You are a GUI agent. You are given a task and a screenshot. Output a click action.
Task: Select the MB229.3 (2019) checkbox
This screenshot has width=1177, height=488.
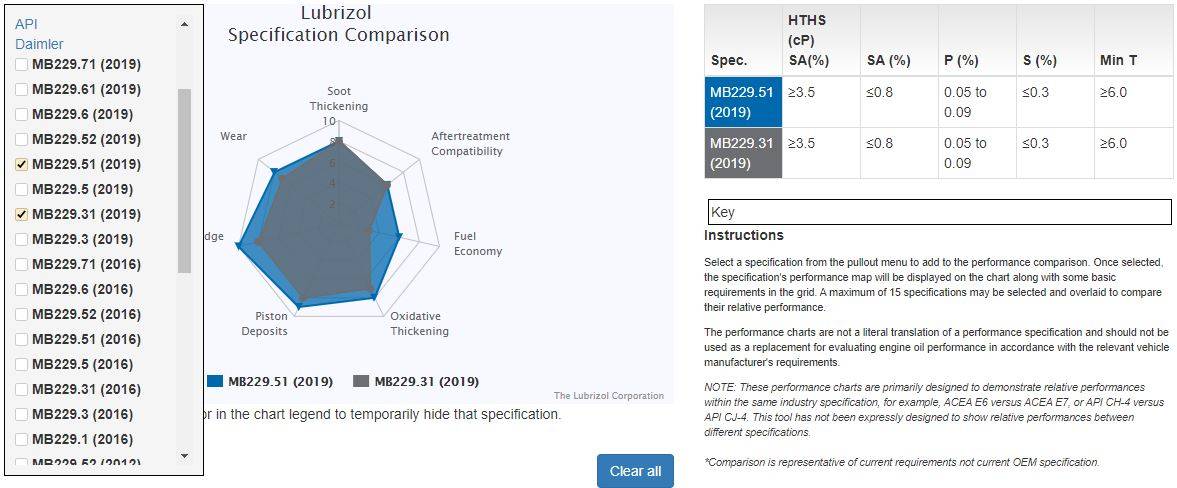coord(22,239)
